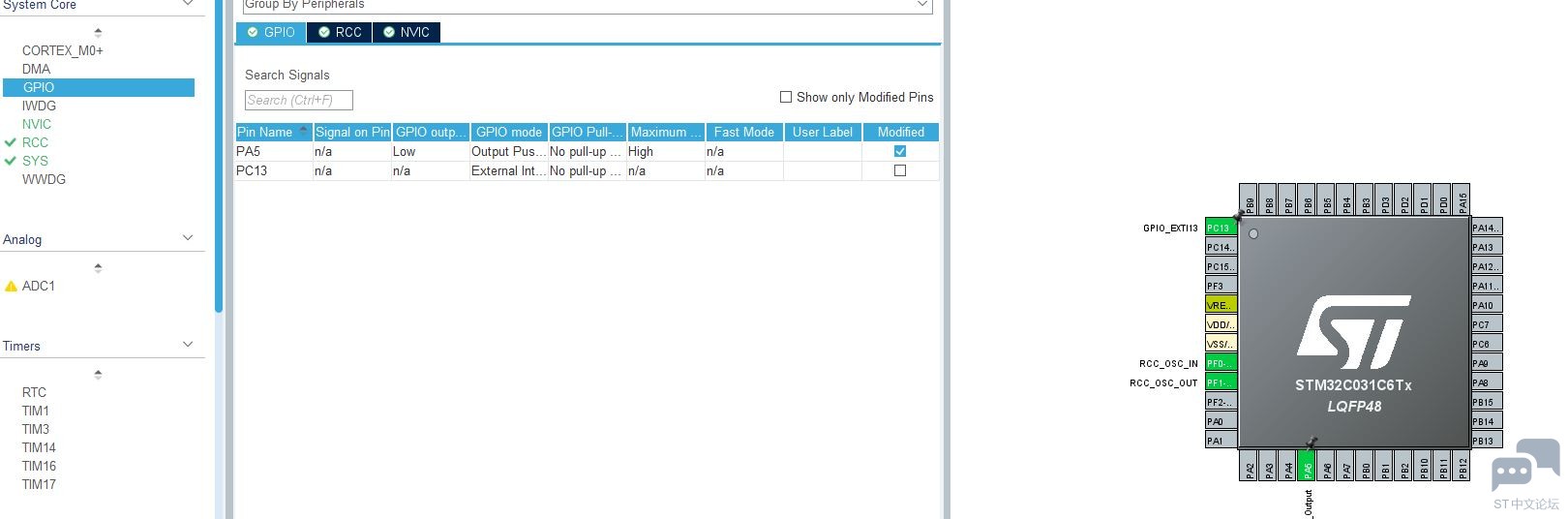This screenshot has width=1568, height=519.
Task: Focus the Search Signals input field
Action: (299, 100)
